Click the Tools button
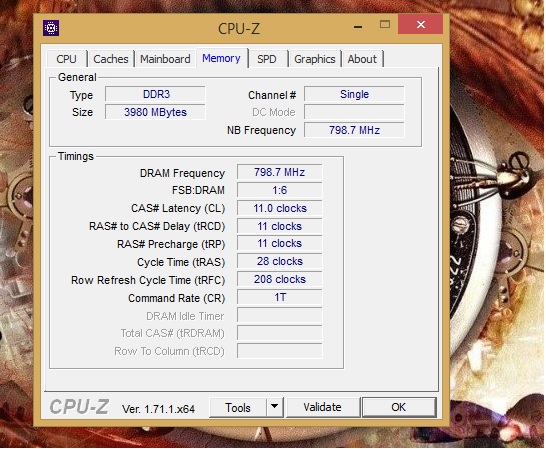Viewport: 546px width, 449px height. point(238,408)
